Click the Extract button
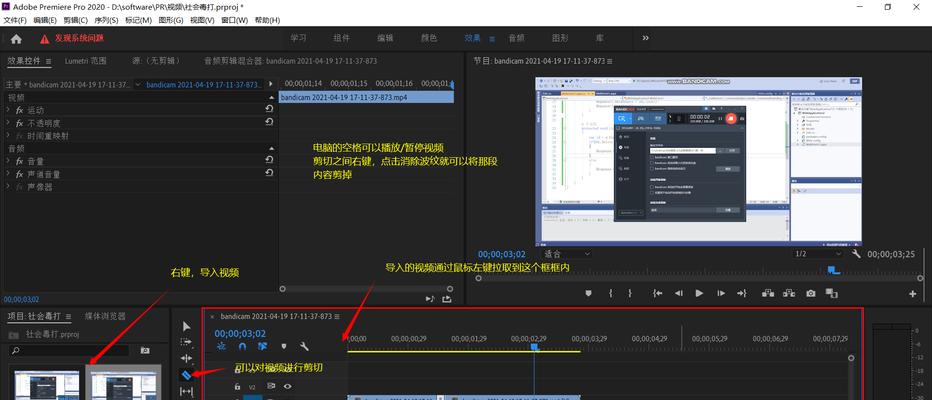 tap(789, 293)
